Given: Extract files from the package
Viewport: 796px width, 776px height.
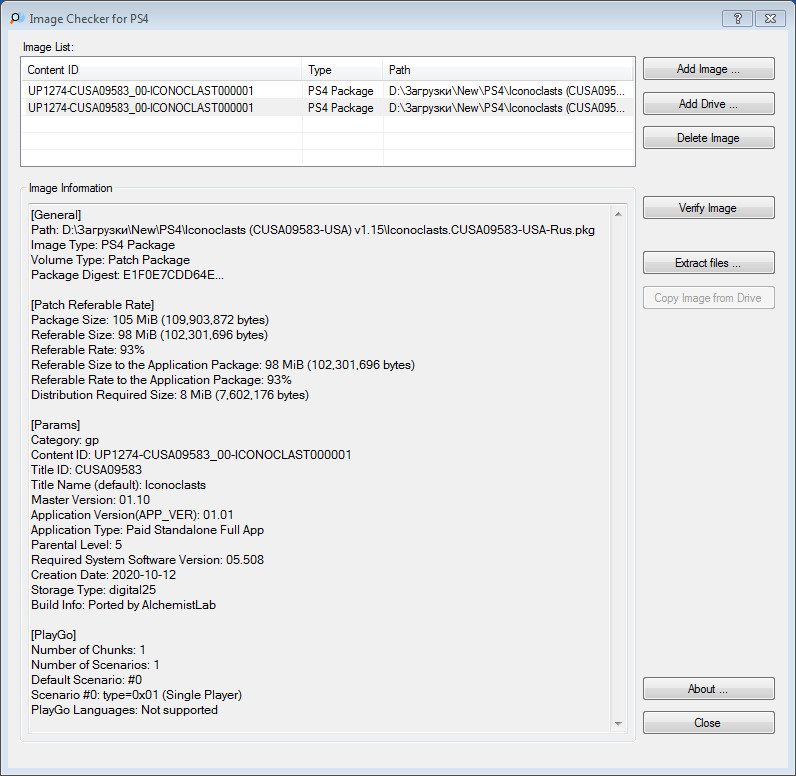Looking at the screenshot, I should (708, 262).
